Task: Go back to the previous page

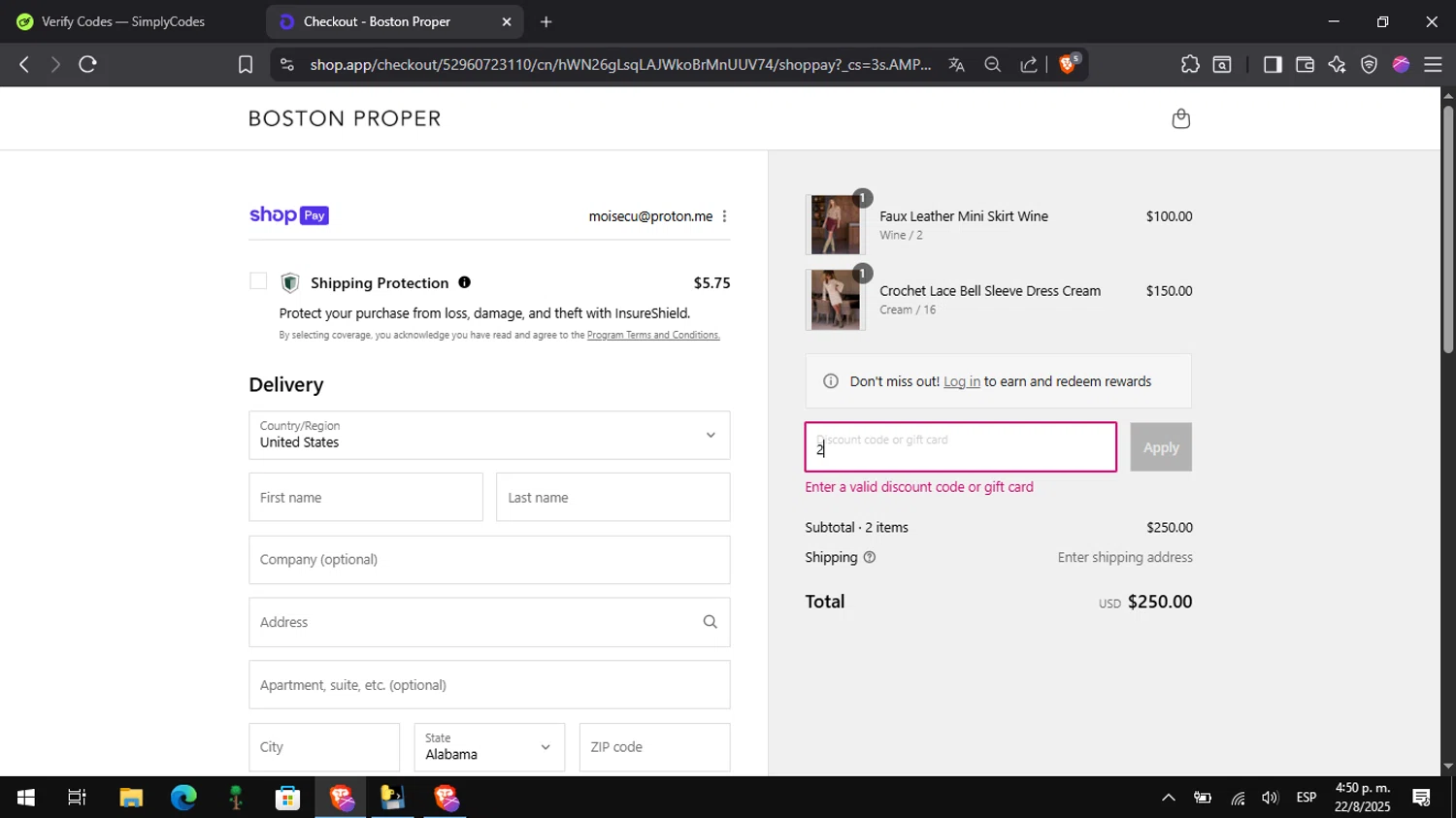Action: [x=24, y=64]
